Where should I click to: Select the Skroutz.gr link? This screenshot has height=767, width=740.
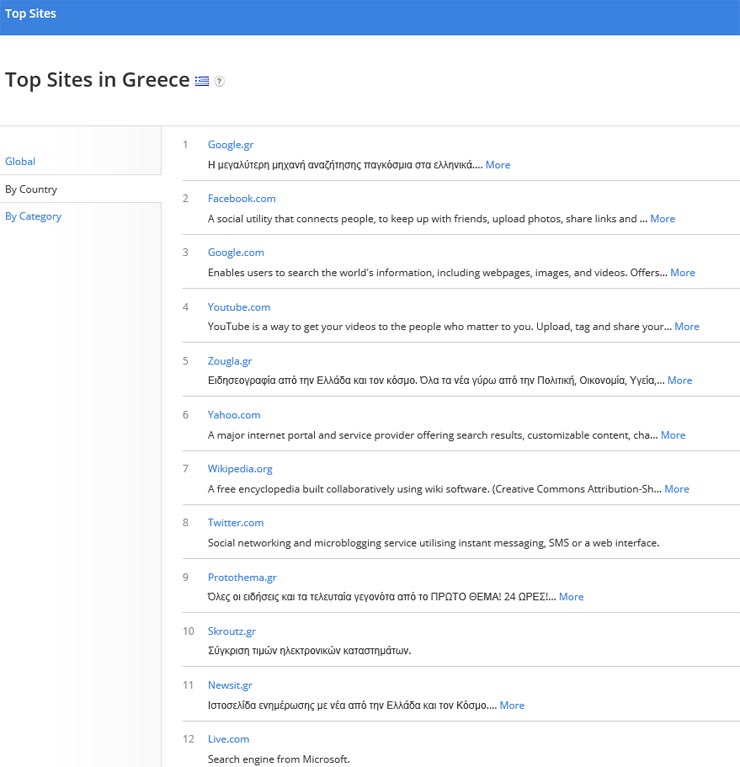pos(232,631)
